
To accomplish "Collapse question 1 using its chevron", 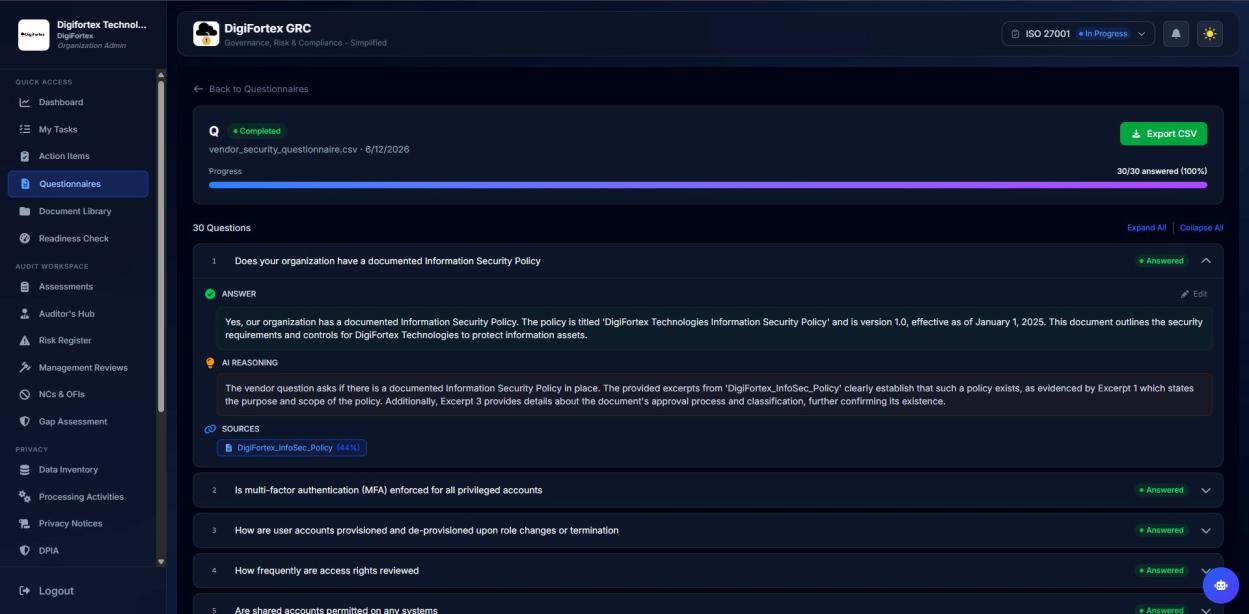I will point(1205,261).
